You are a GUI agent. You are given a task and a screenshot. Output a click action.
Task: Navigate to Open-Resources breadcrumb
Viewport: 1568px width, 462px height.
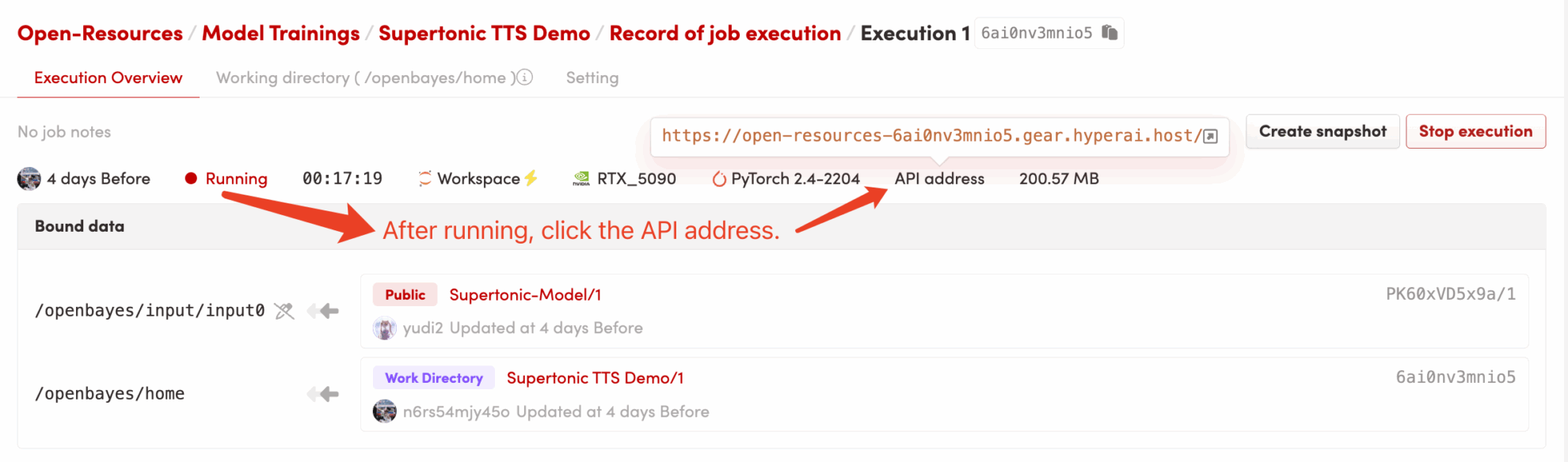tap(100, 33)
